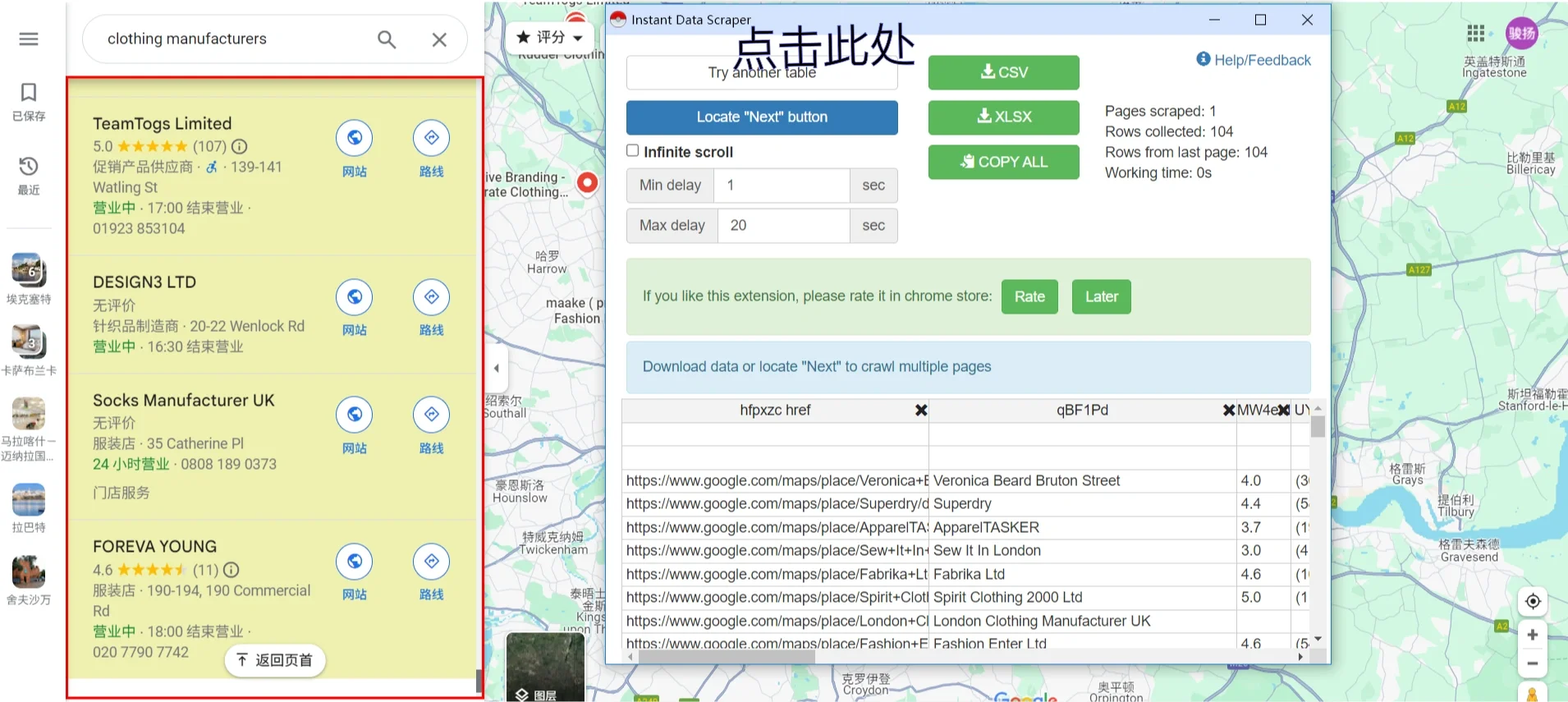
Task: Get directions to Socks Manufacturer UK
Action: coord(431,415)
